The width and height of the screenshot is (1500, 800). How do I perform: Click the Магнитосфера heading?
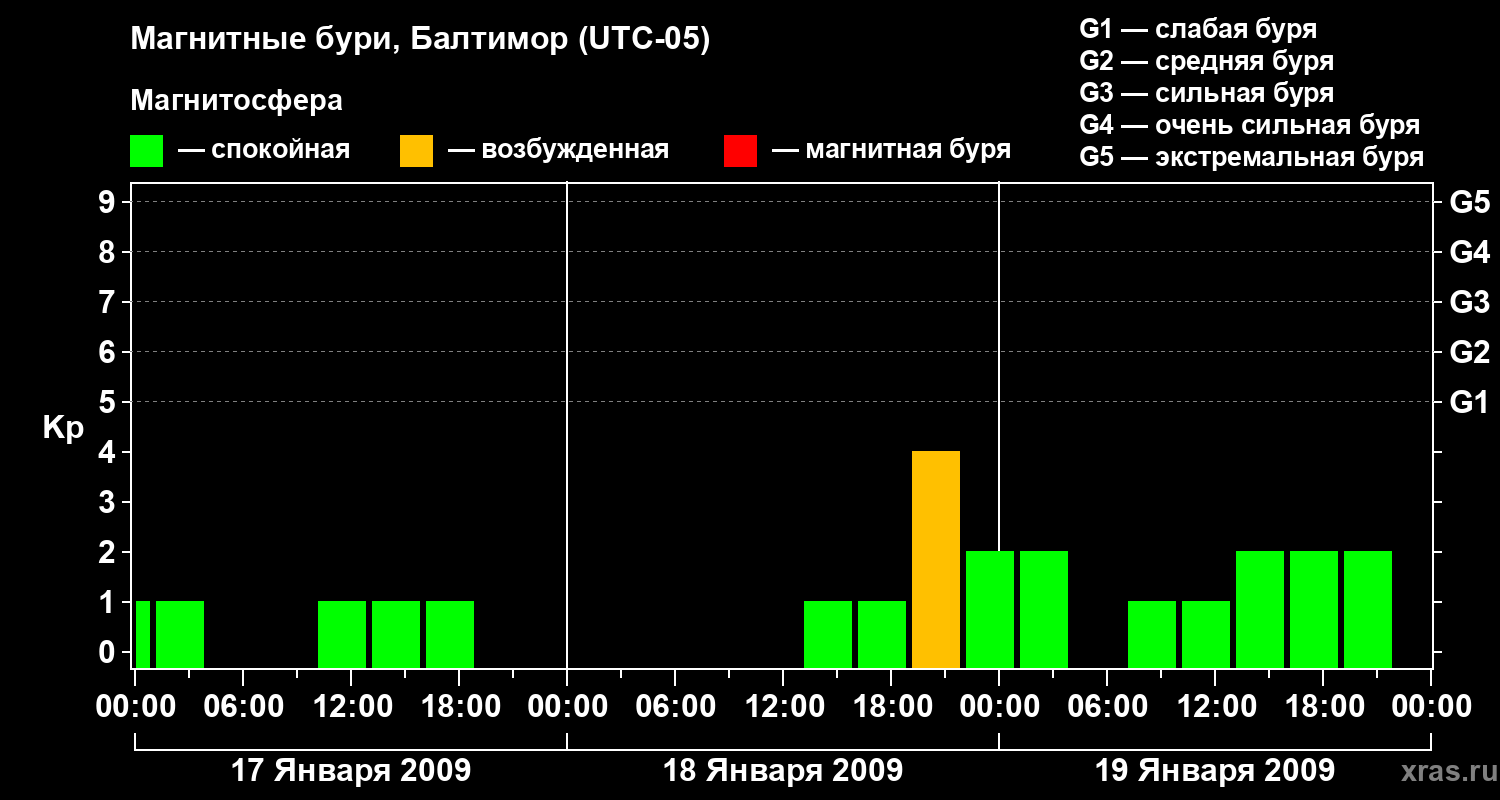click(237, 101)
